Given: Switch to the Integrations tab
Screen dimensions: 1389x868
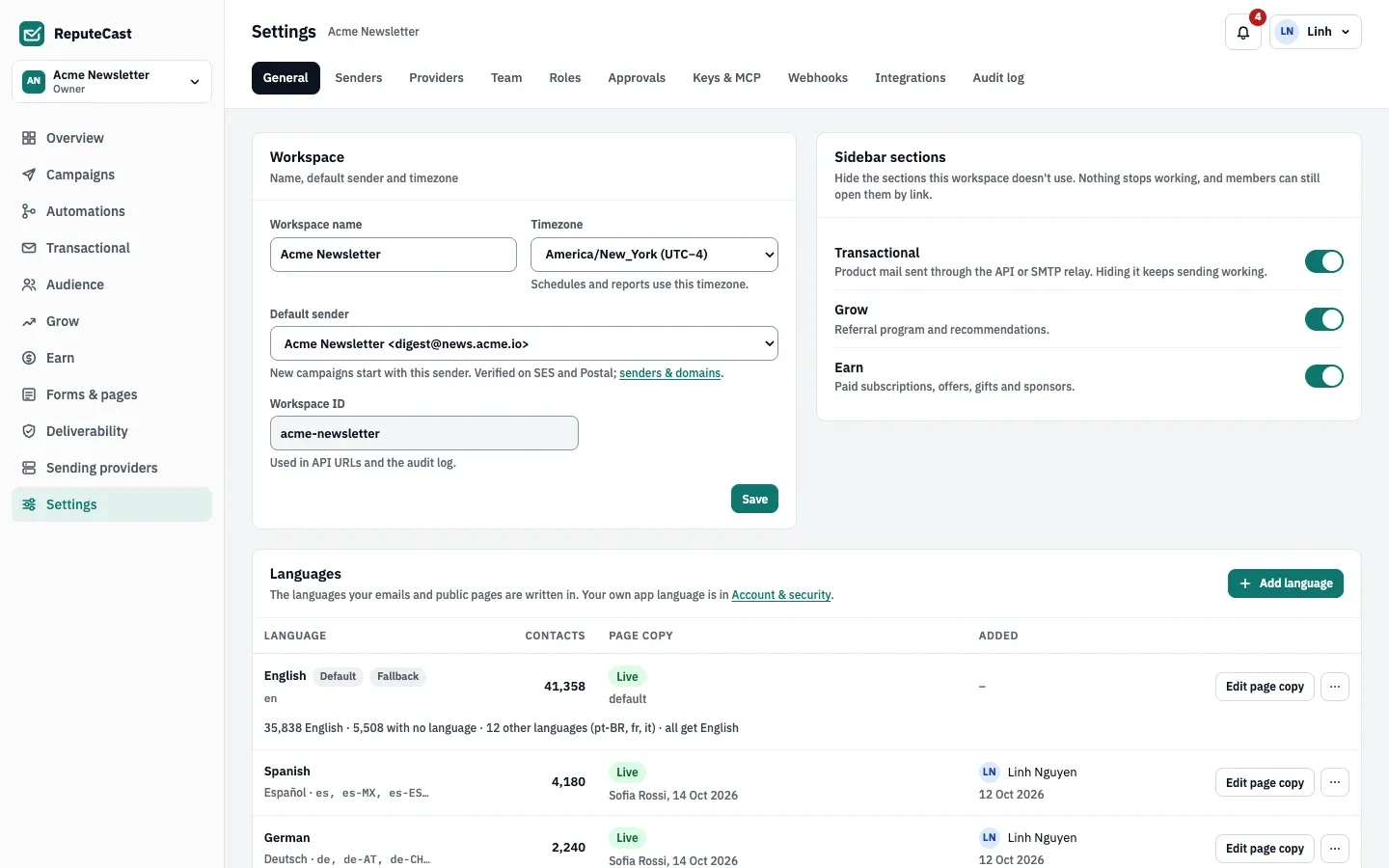Looking at the screenshot, I should (x=910, y=78).
